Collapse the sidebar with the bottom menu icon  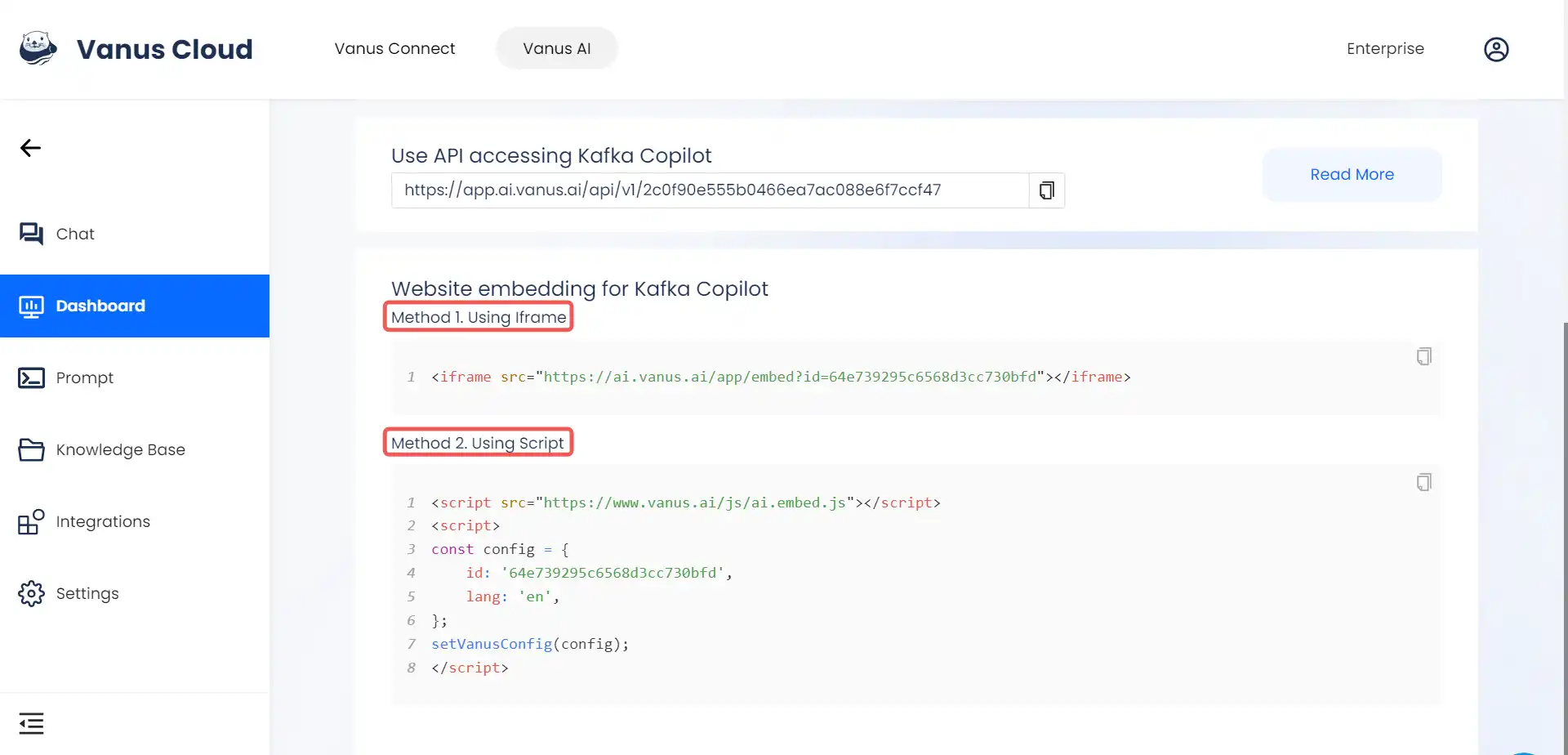(x=31, y=723)
